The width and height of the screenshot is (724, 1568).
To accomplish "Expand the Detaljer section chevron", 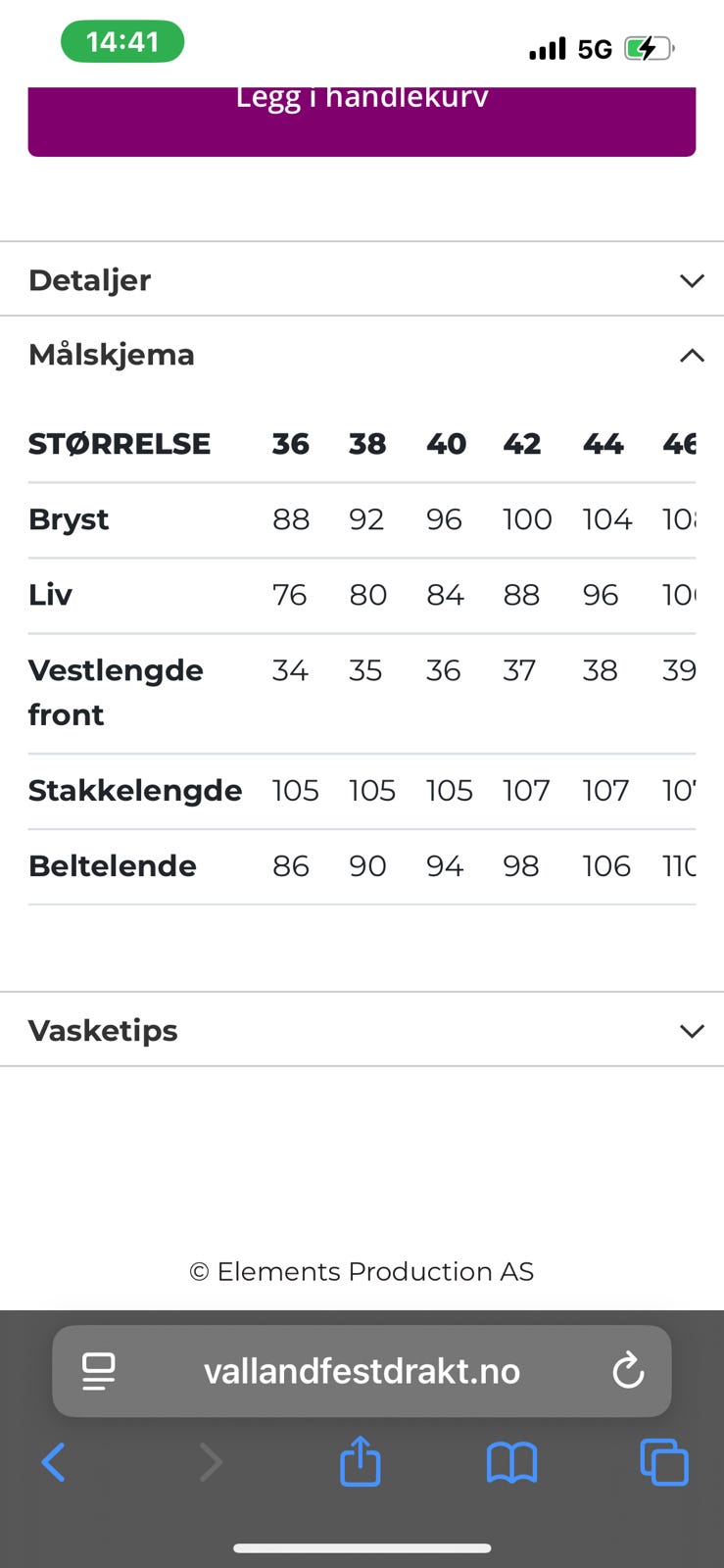I will [692, 281].
